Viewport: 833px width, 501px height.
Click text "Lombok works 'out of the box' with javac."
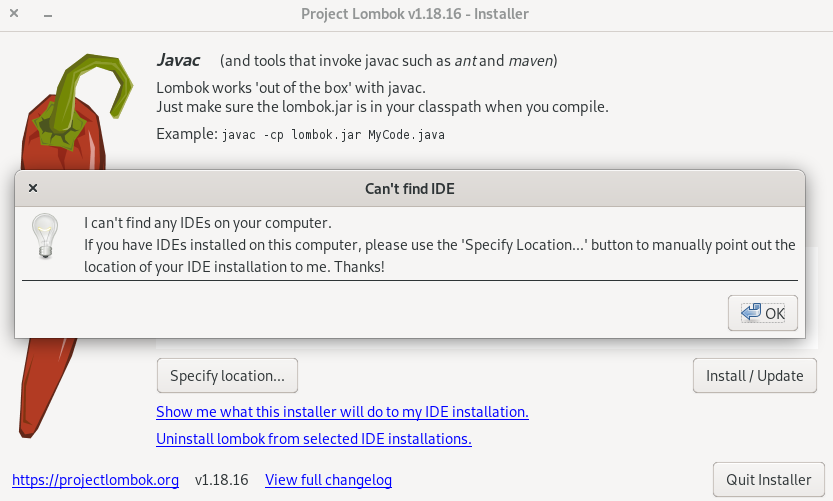coord(291,87)
